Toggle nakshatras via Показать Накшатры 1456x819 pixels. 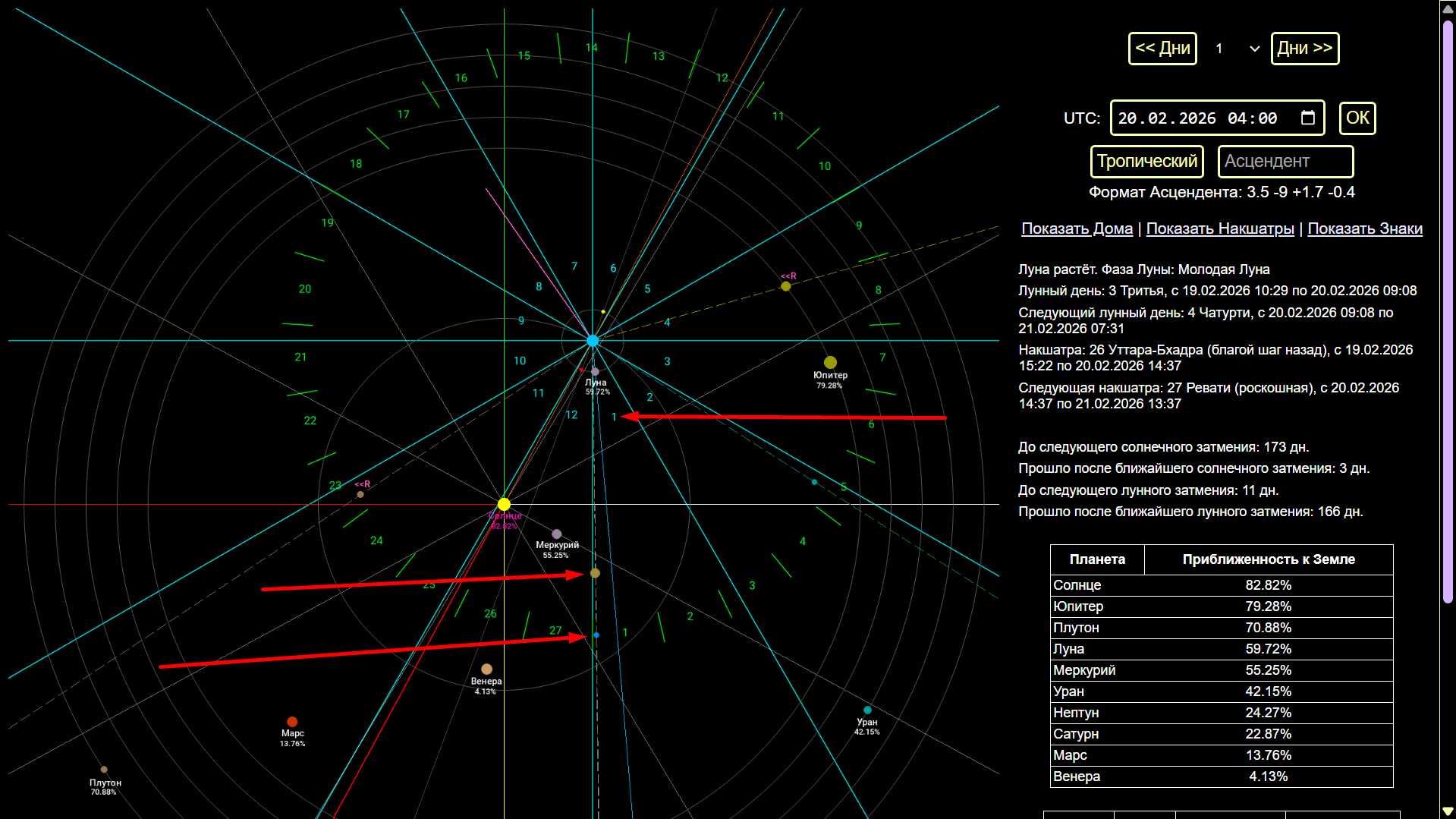(1219, 228)
